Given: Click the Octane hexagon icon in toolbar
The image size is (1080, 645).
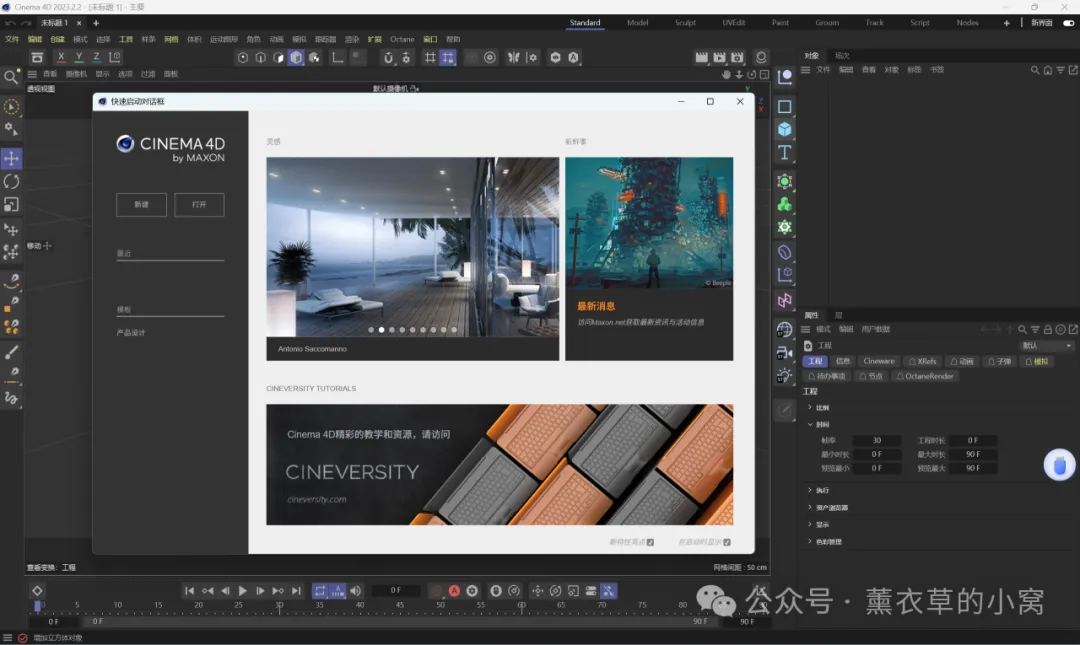Looking at the screenshot, I should click(555, 58).
